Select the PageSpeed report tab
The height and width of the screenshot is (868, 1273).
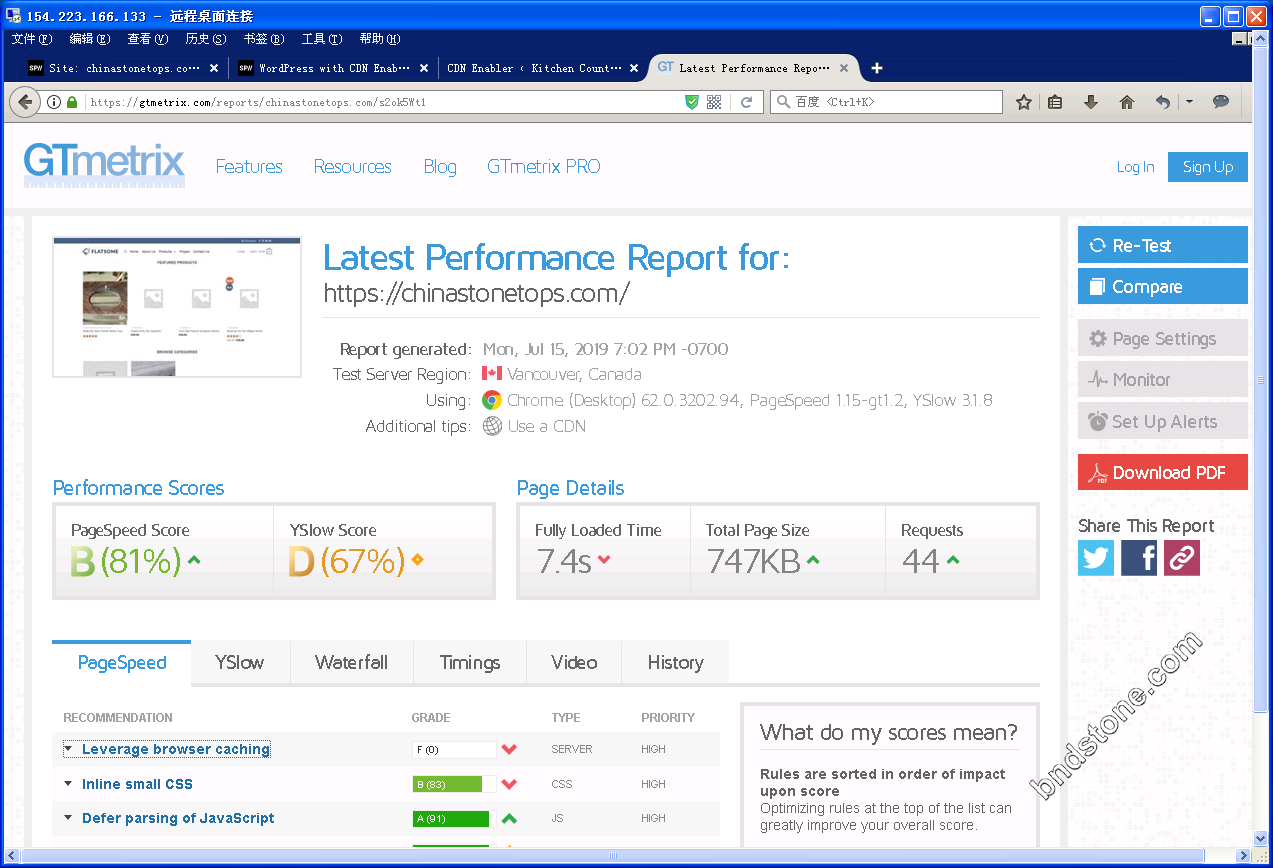(122, 662)
